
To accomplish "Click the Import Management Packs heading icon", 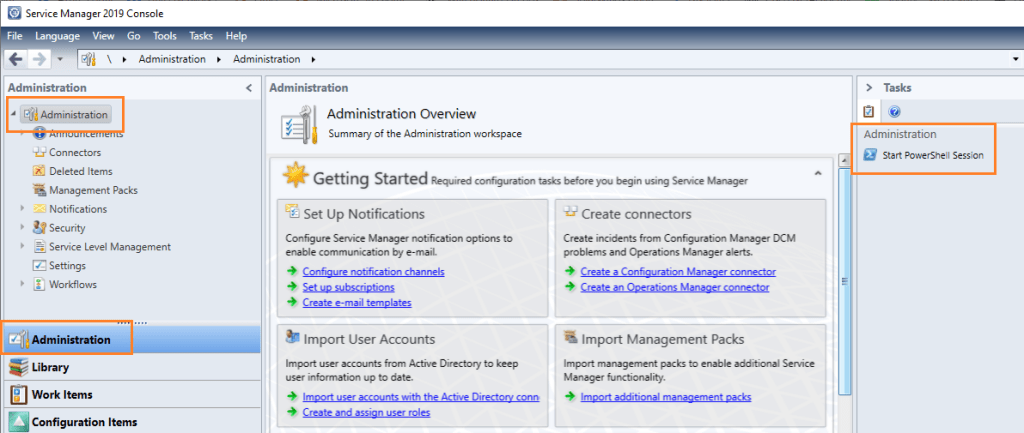I will [x=571, y=338].
